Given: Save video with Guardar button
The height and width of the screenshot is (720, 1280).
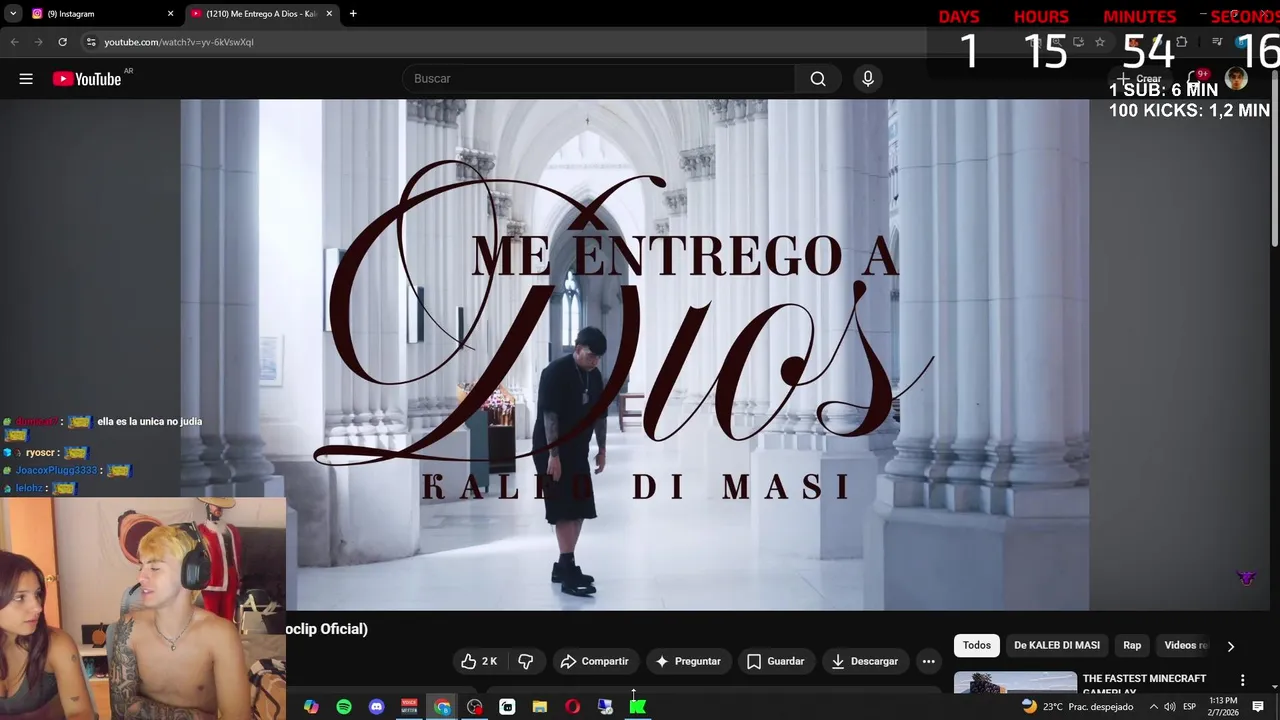Looking at the screenshot, I should (776, 661).
